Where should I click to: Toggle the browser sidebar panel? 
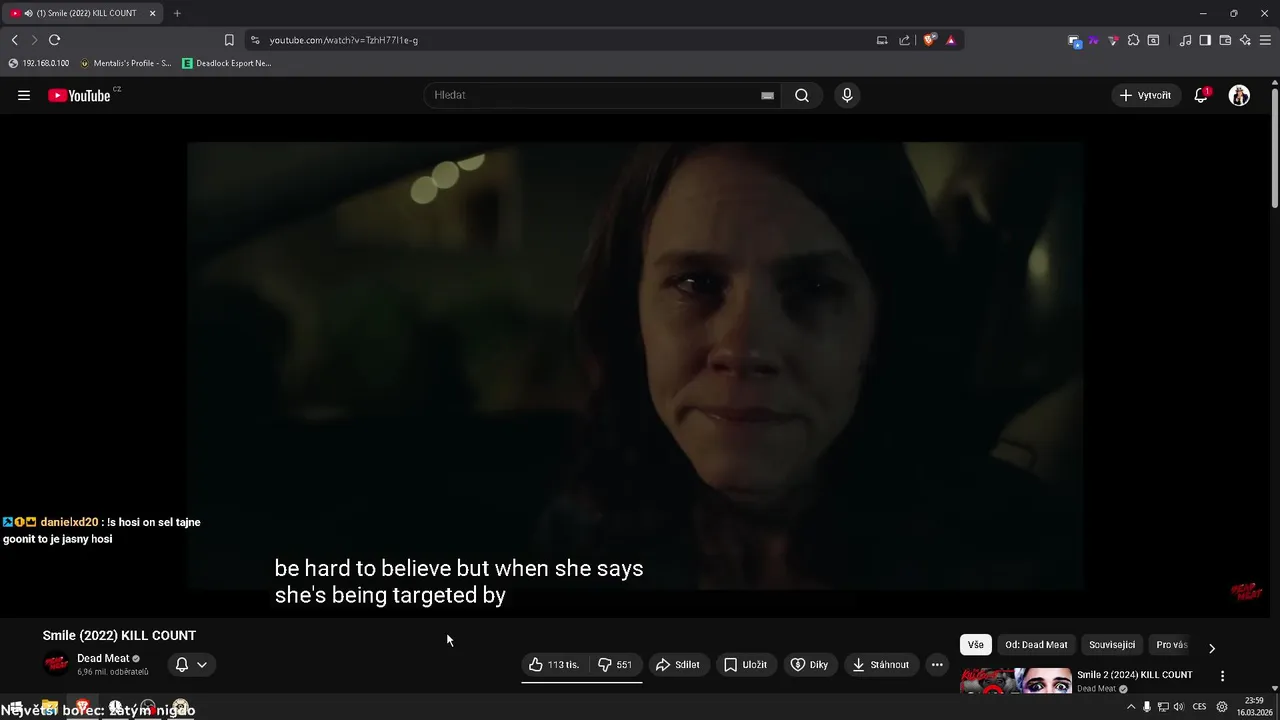[1205, 40]
